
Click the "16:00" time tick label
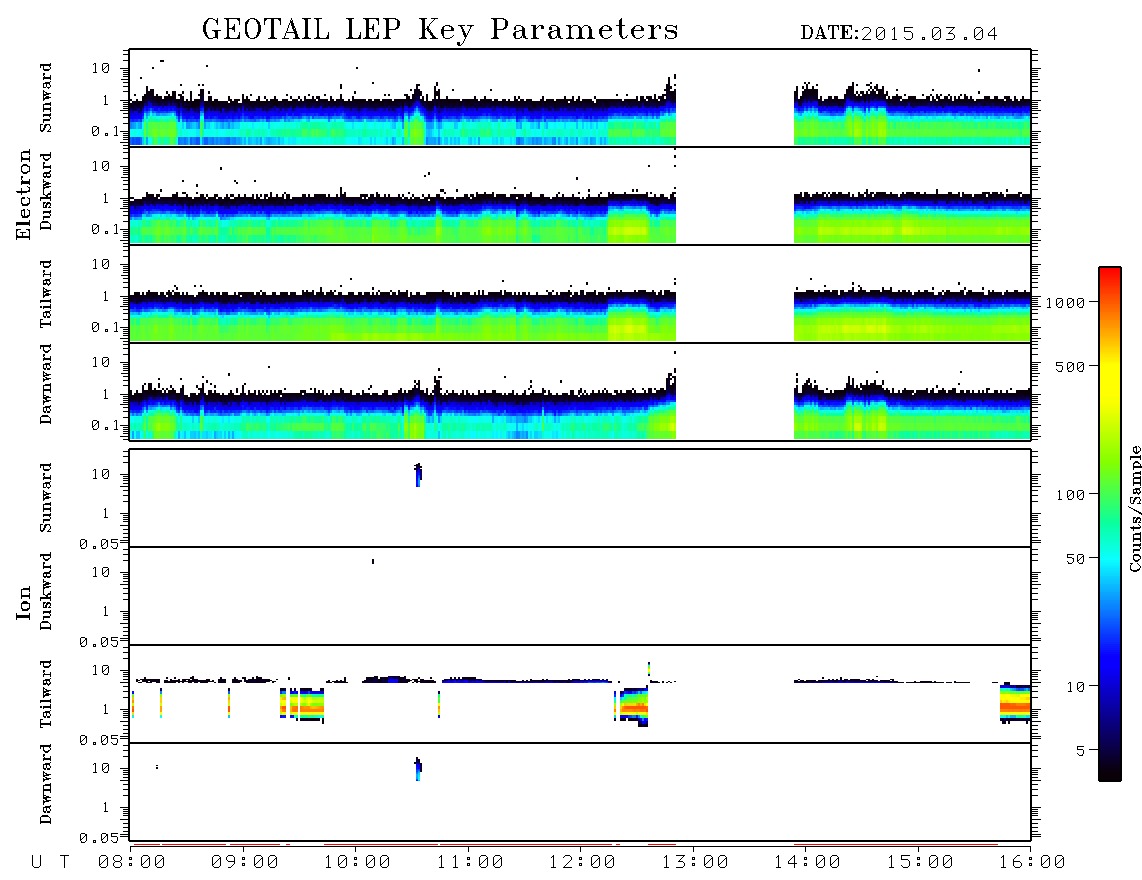coord(1032,863)
